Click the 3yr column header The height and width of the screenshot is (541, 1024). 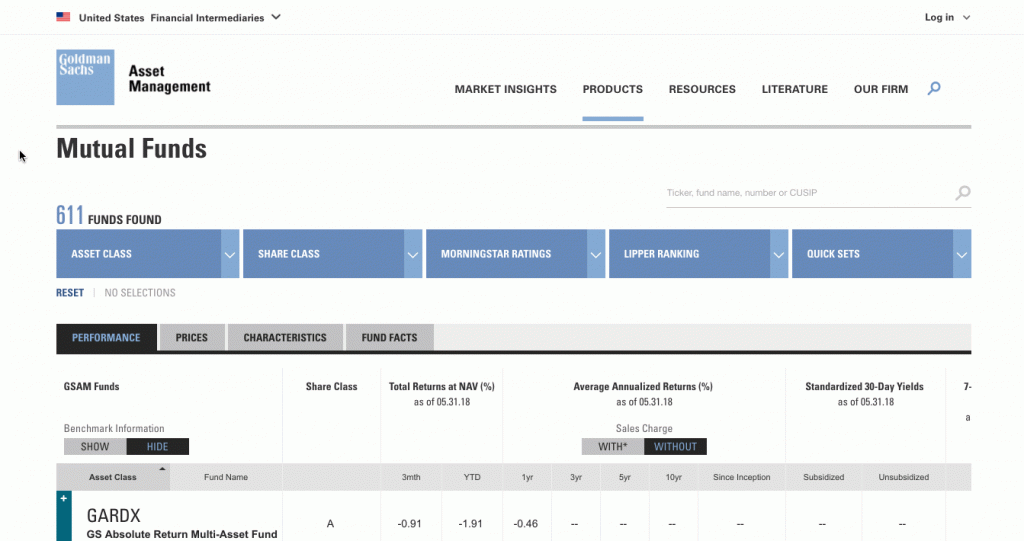pos(576,477)
